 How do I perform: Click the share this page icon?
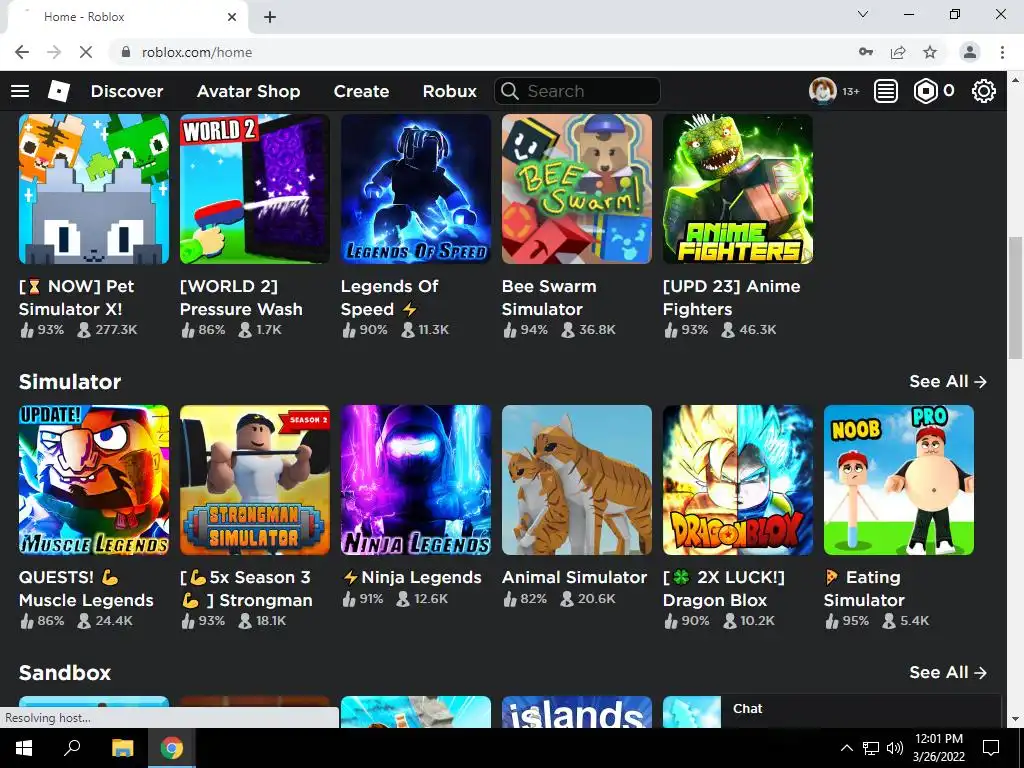point(898,52)
